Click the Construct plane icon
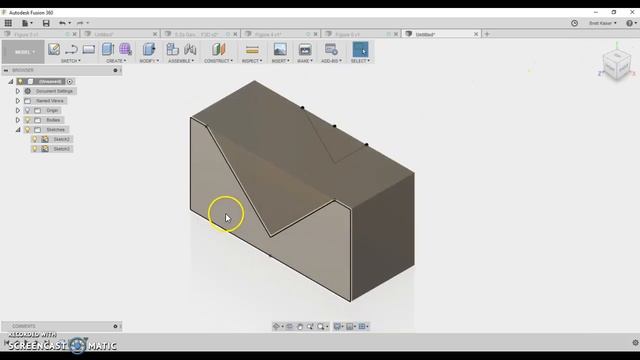Image resolution: width=640 pixels, height=360 pixels. coord(218,49)
